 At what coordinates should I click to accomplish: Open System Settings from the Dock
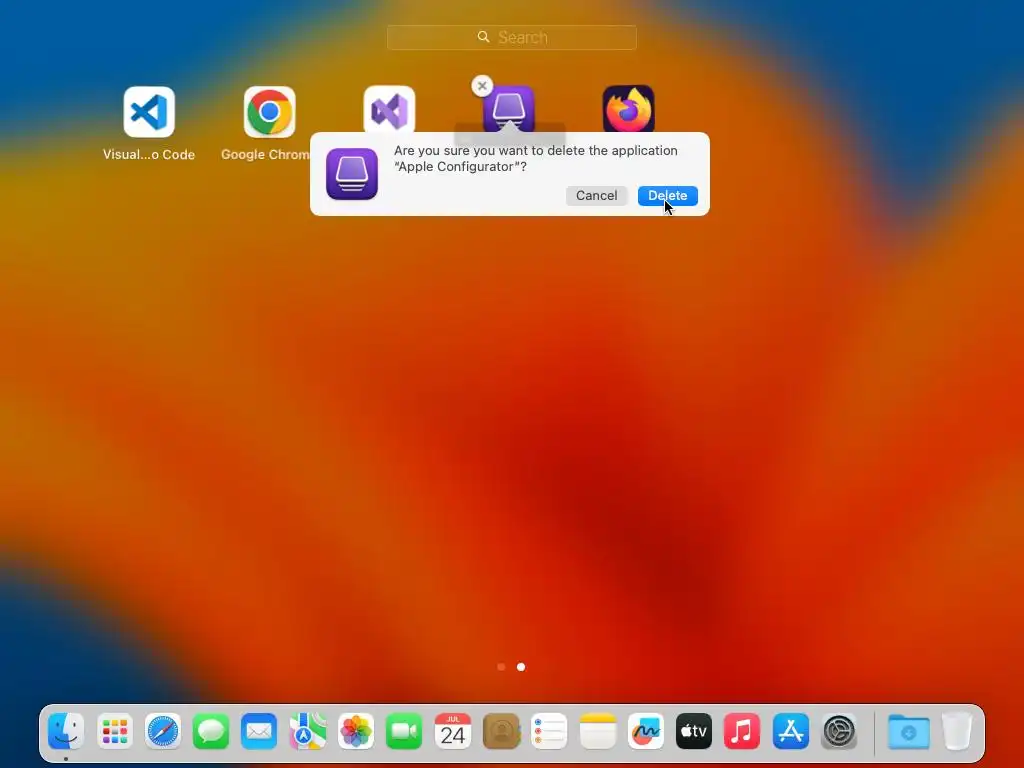tap(839, 731)
